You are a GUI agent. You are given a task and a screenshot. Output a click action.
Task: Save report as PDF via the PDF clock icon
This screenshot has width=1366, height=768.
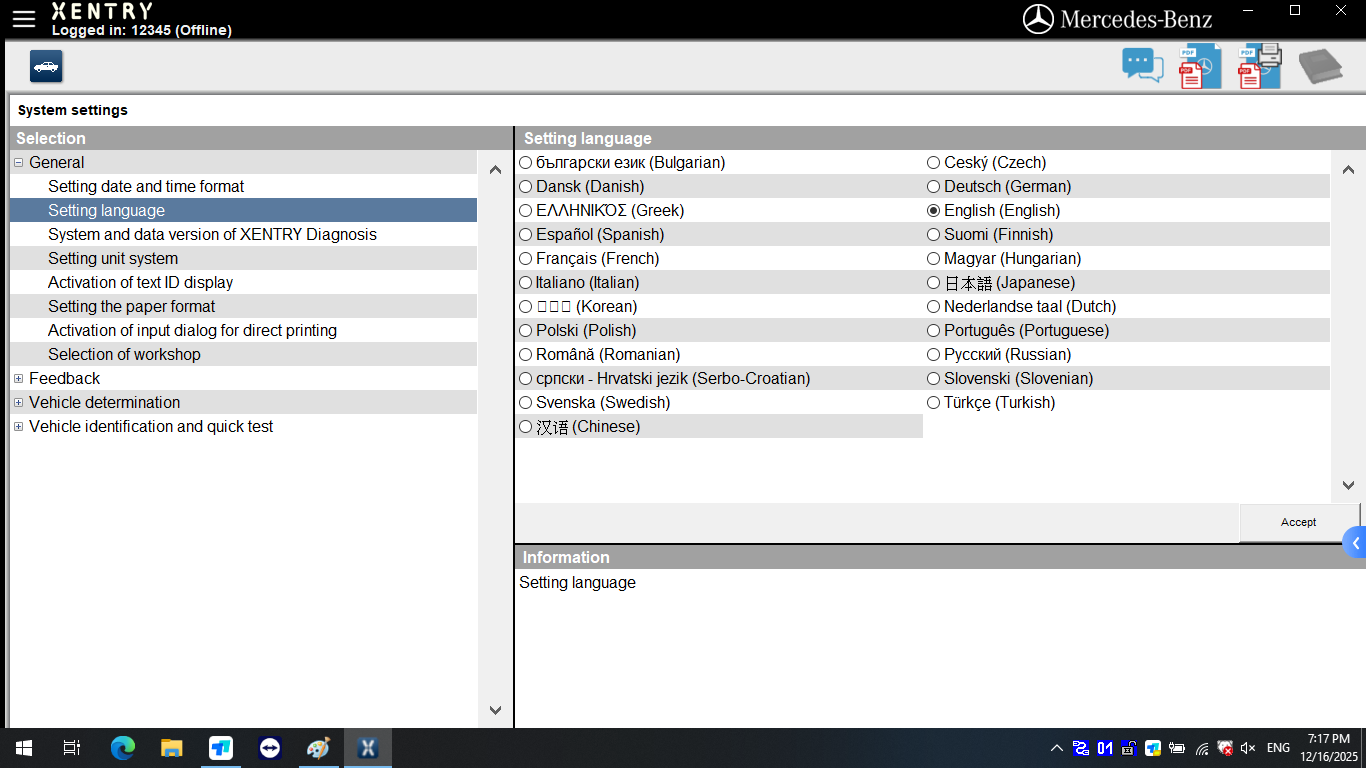point(1199,64)
